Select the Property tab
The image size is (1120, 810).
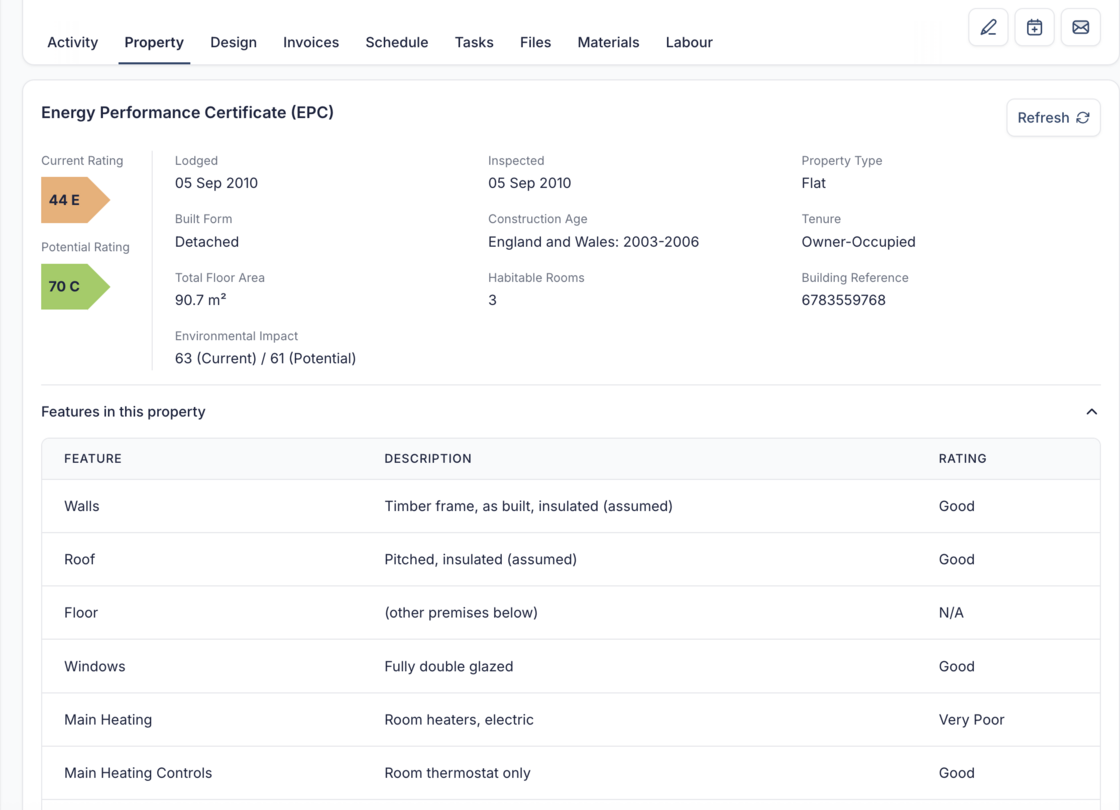click(x=154, y=42)
